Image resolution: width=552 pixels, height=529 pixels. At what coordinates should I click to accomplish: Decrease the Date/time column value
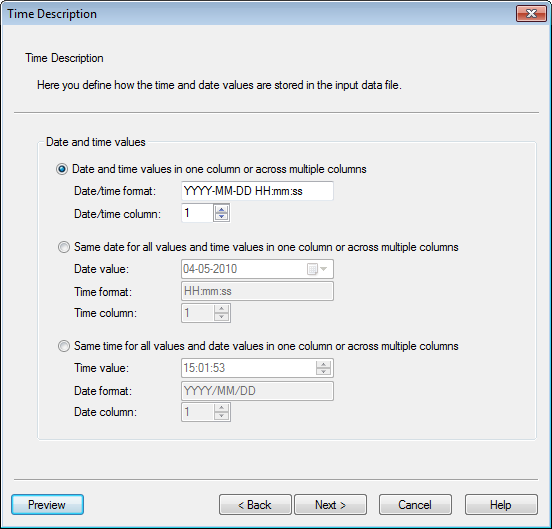click(221, 216)
